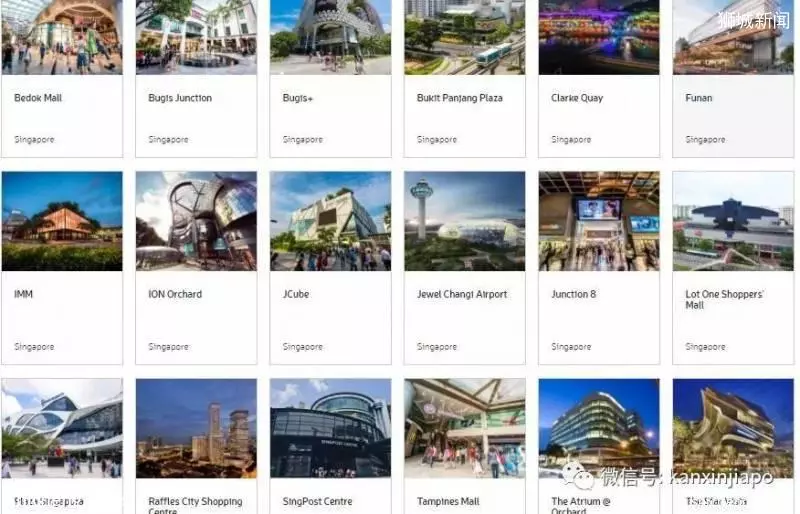800x514 pixels.
Task: Open the Bedok Mall card image
Action: (62, 37)
